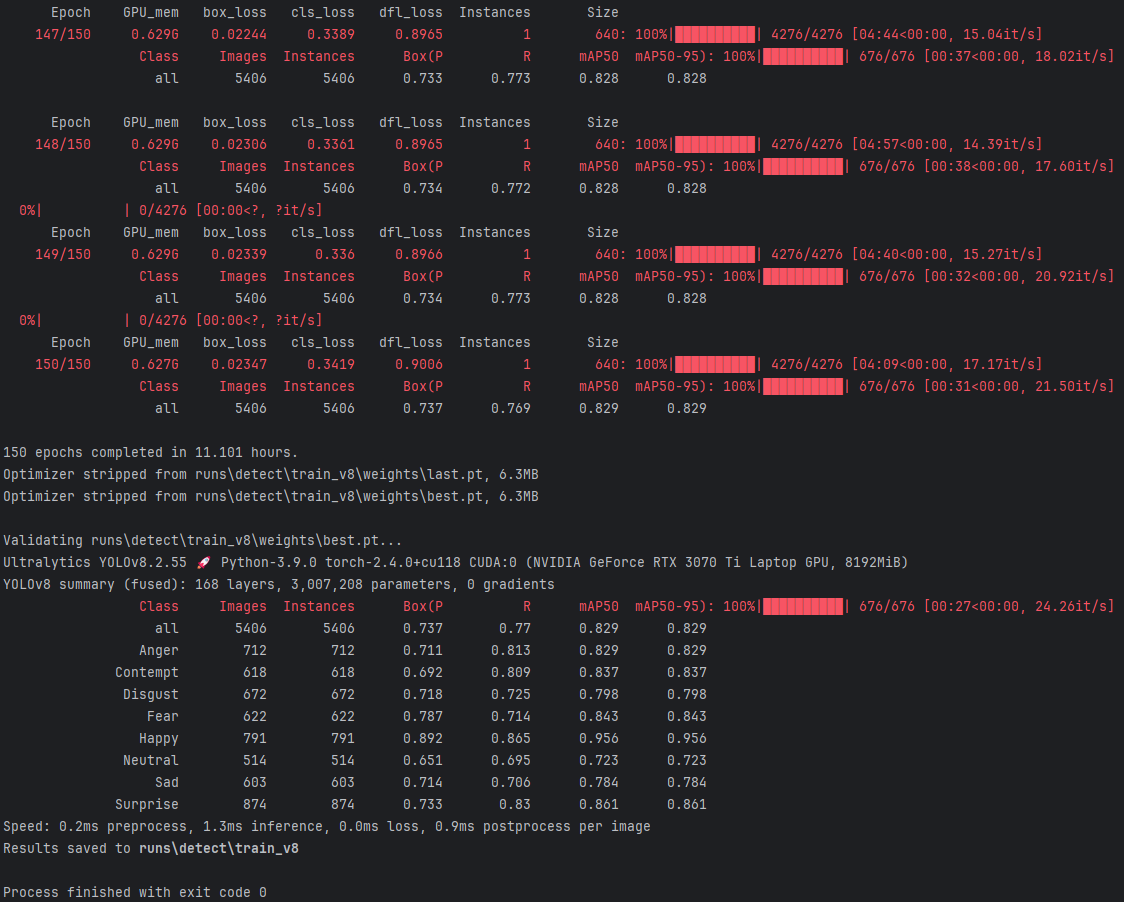Click the Anger class label
The width and height of the screenshot is (1124, 902).
159,651
